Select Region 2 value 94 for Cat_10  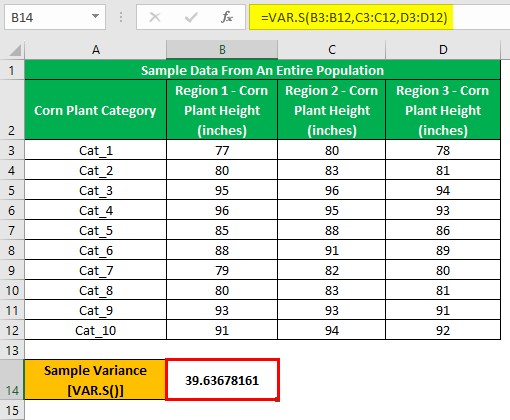click(332, 330)
